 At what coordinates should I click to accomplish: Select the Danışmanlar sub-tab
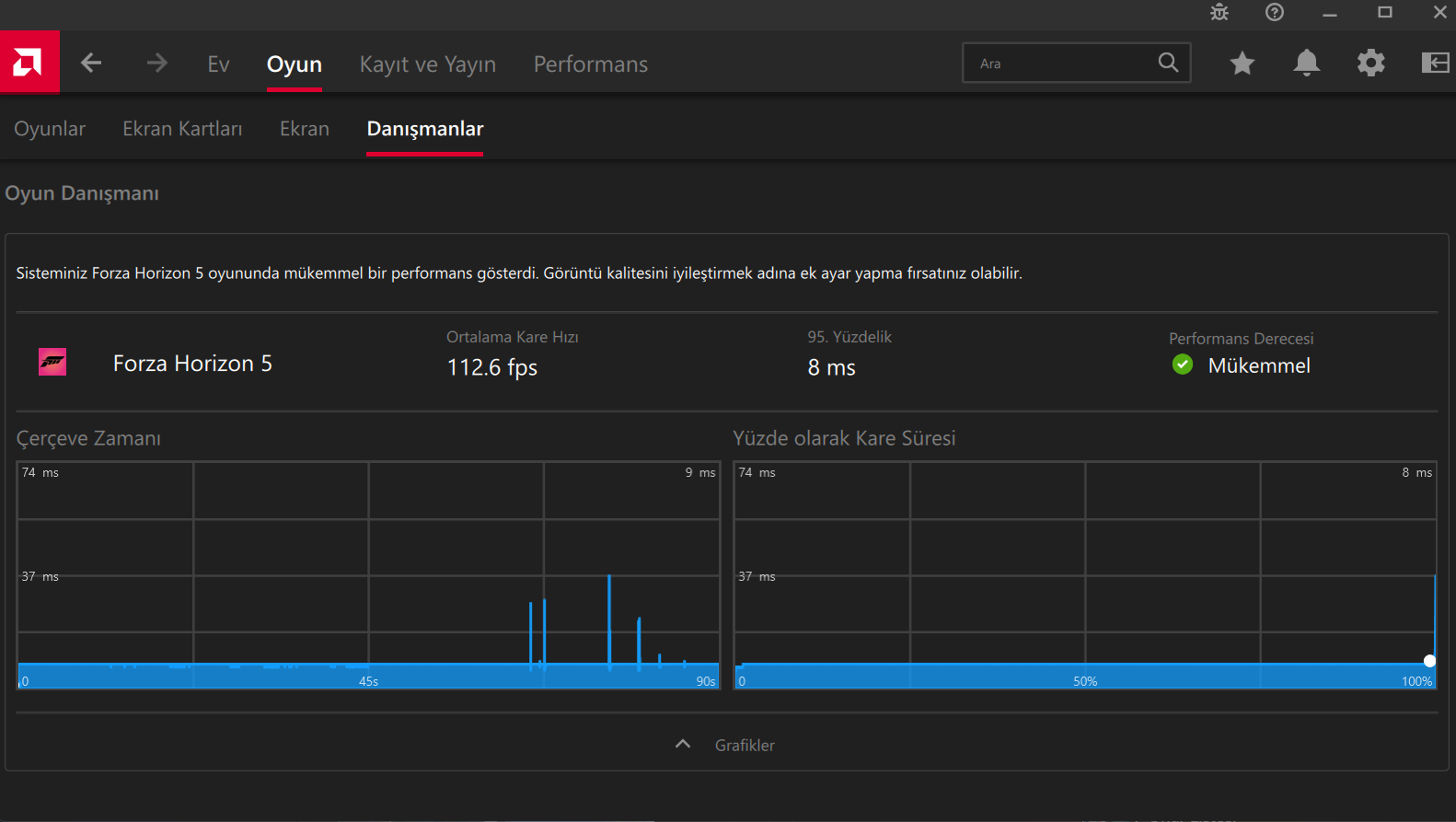(x=425, y=129)
